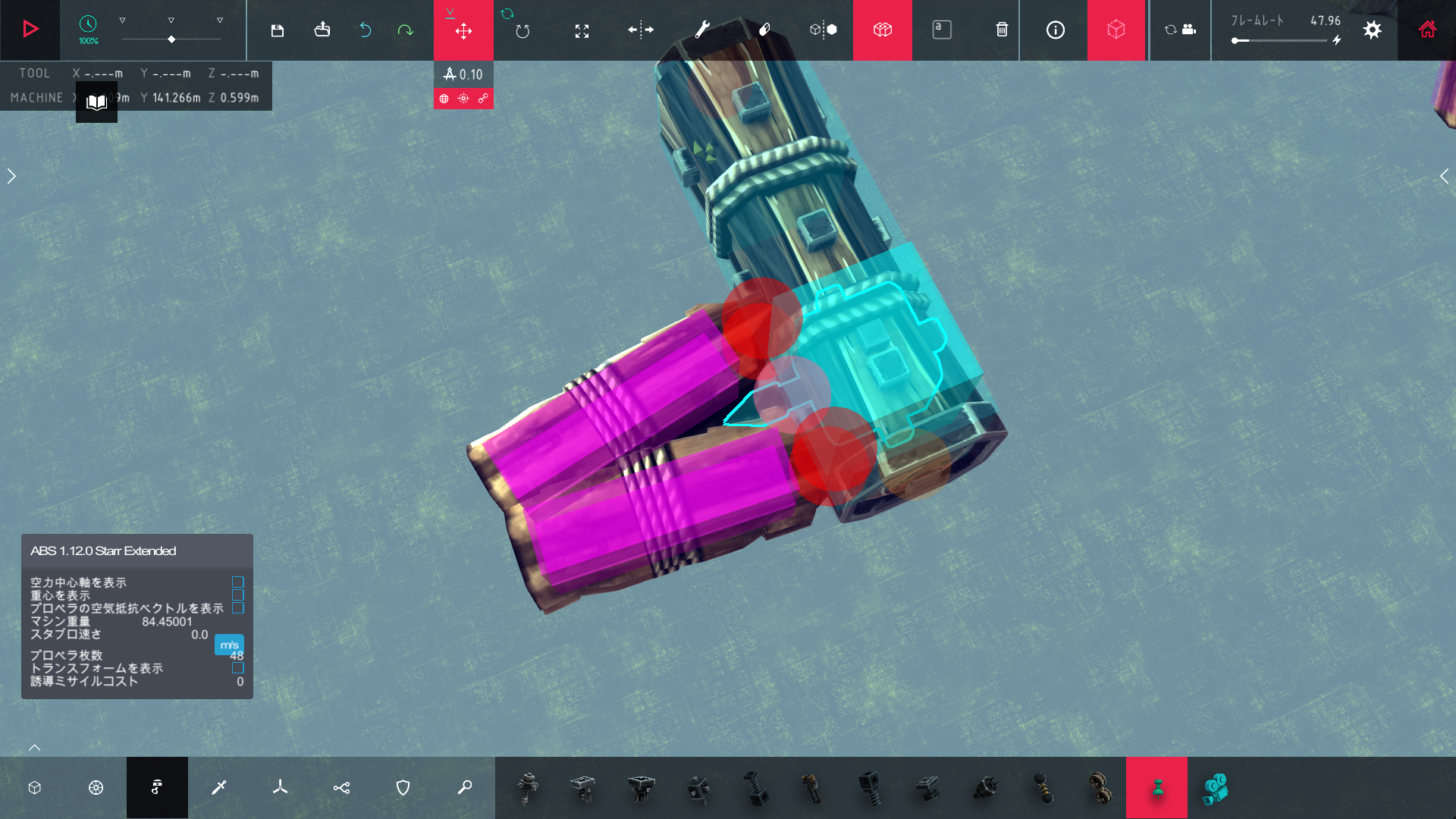Click the trash can delete tool
This screenshot has height=819, width=1456.
pos(1002,30)
